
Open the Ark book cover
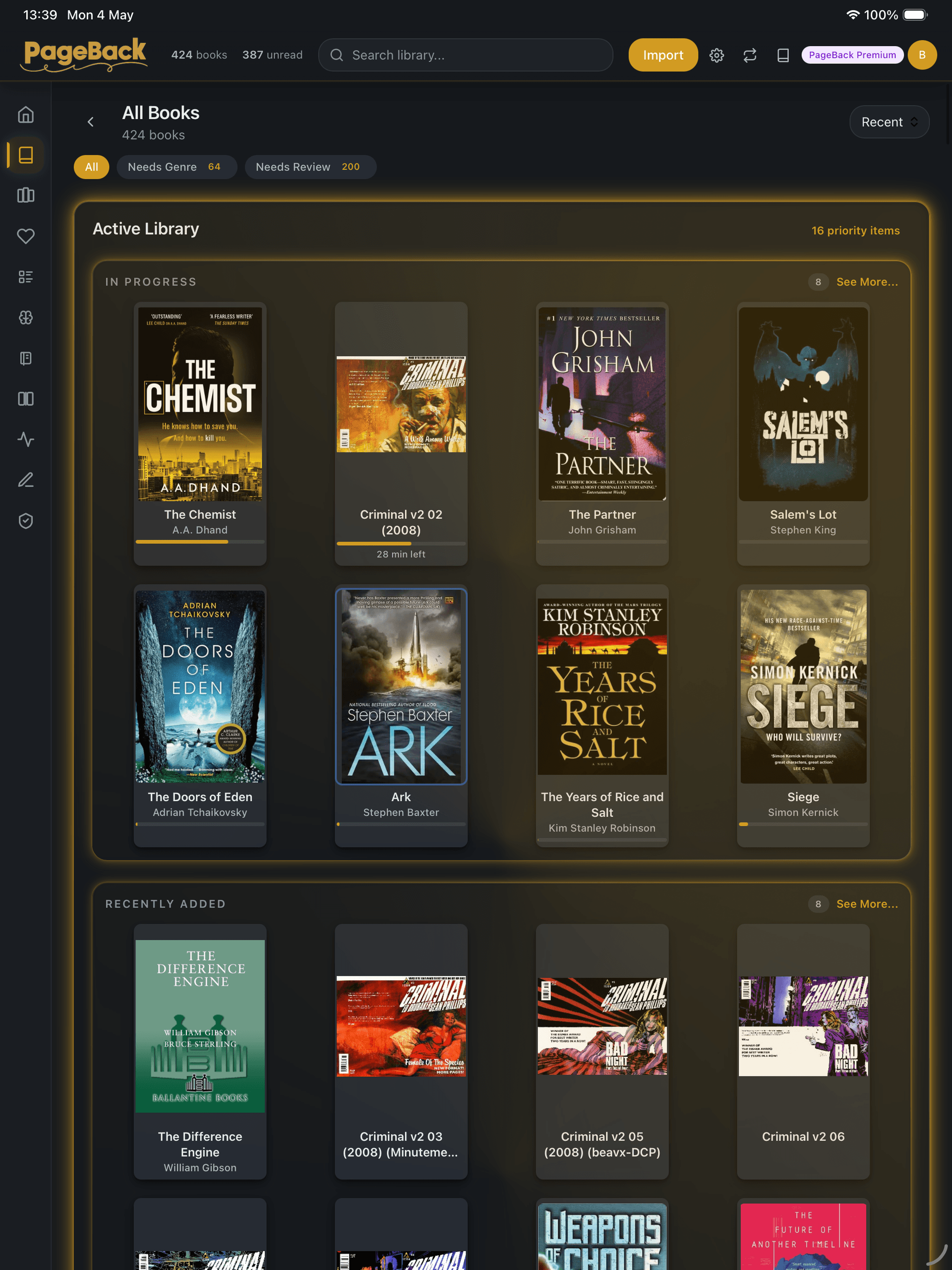pos(401,686)
